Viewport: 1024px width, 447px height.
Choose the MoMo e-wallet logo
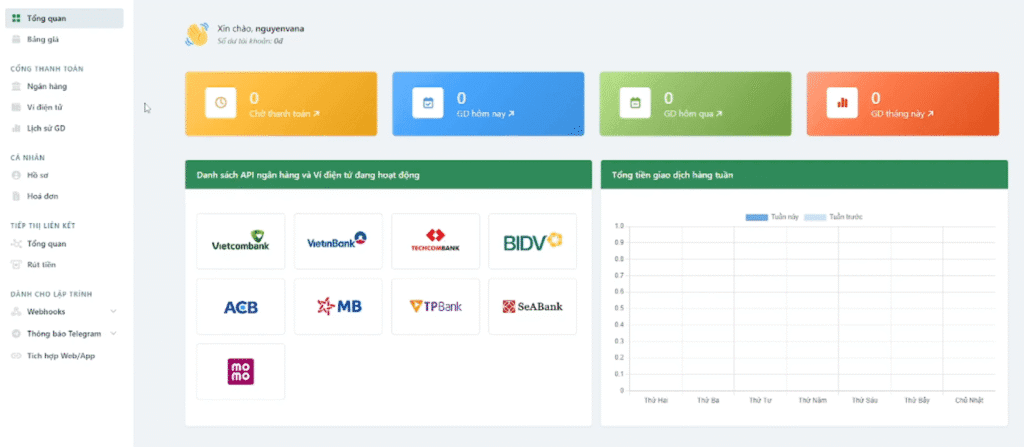[241, 371]
